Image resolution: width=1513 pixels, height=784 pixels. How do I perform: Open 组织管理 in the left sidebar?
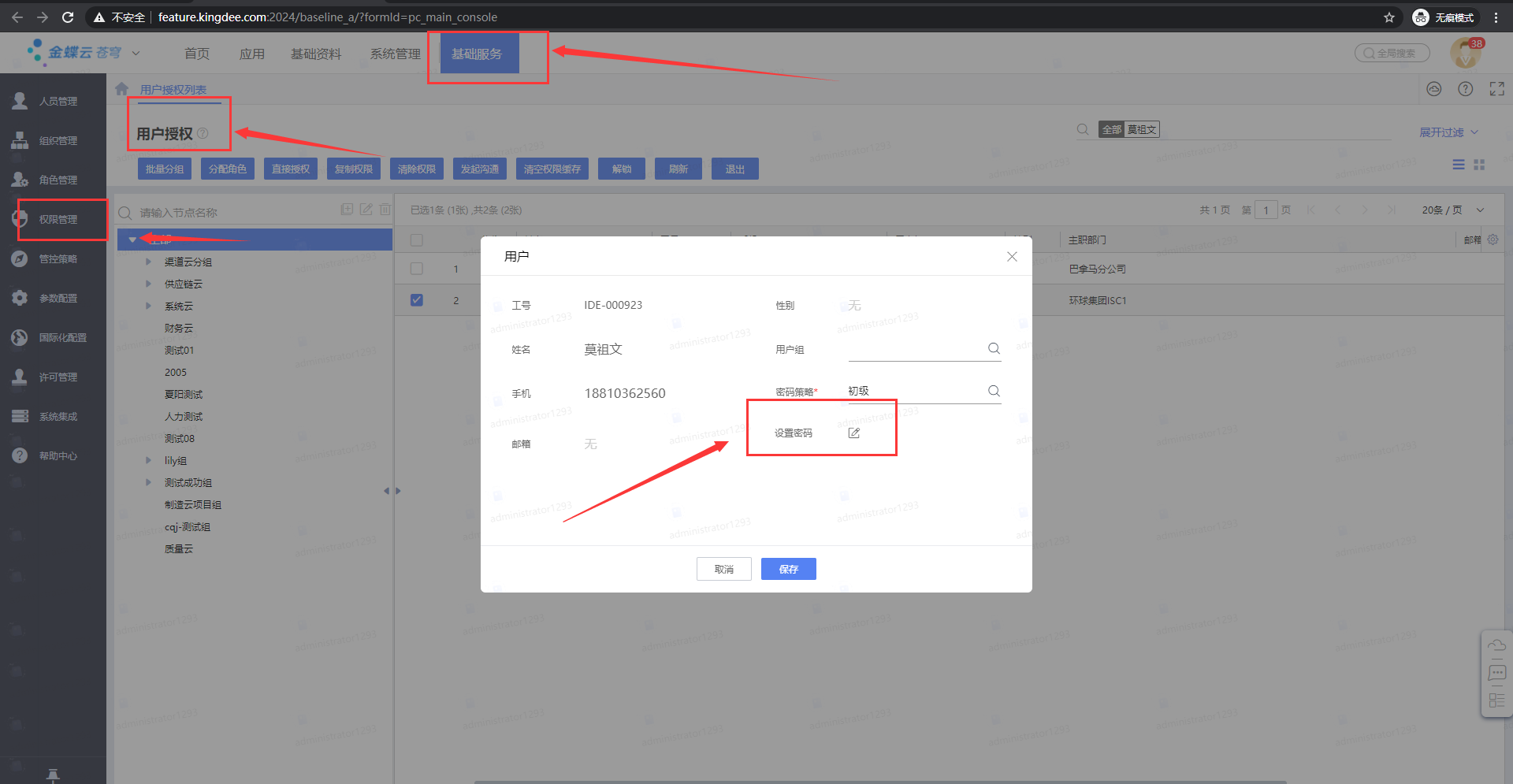click(53, 140)
